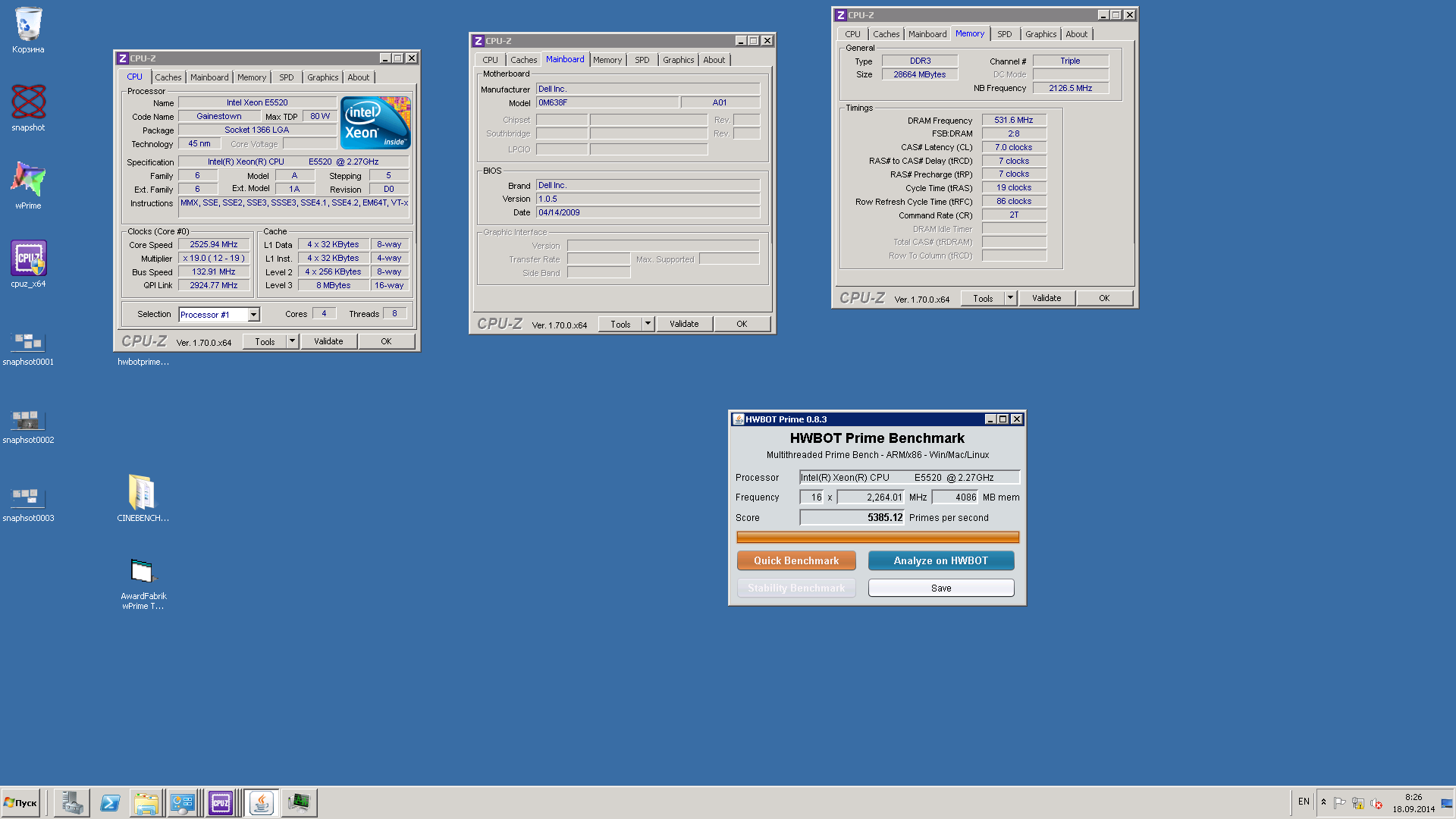Click Validate in CPU window
Image resolution: width=1456 pixels, height=819 pixels.
coord(328,341)
